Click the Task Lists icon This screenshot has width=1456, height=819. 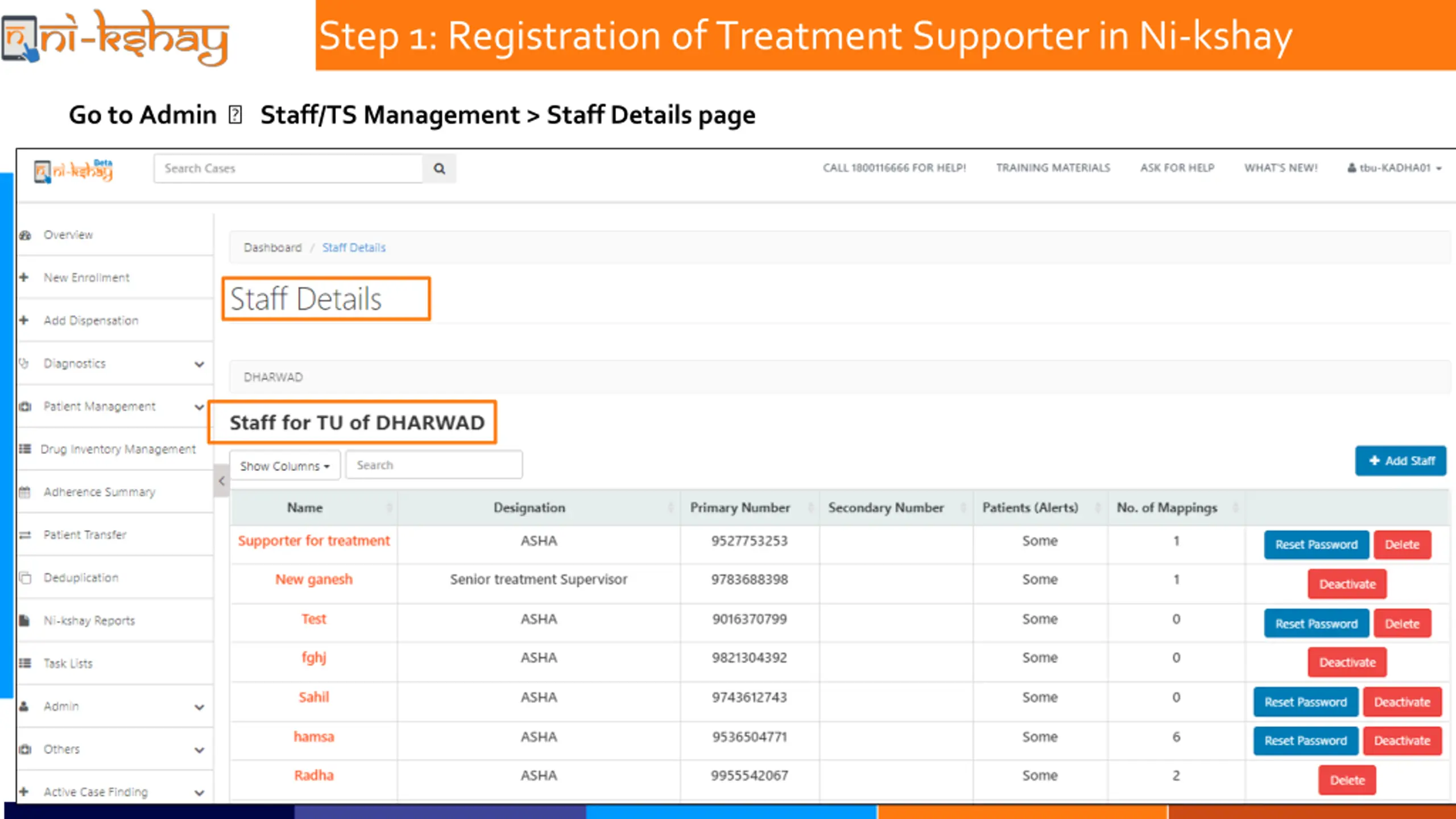click(25, 663)
